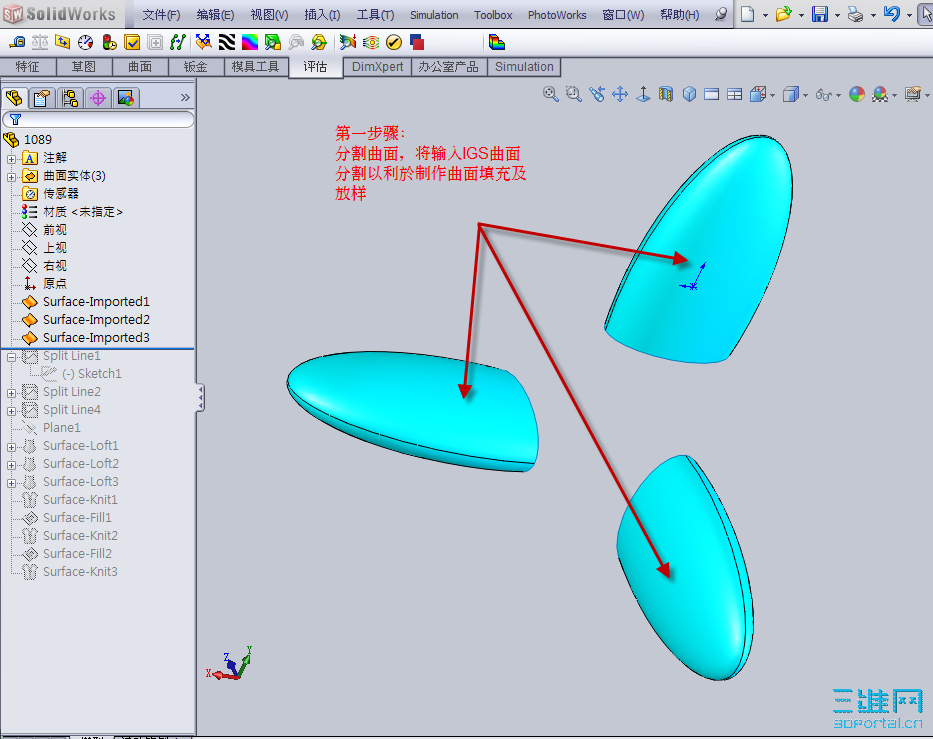
Task: Click the blue cube 3D view icon
Action: pyautogui.click(x=689, y=94)
